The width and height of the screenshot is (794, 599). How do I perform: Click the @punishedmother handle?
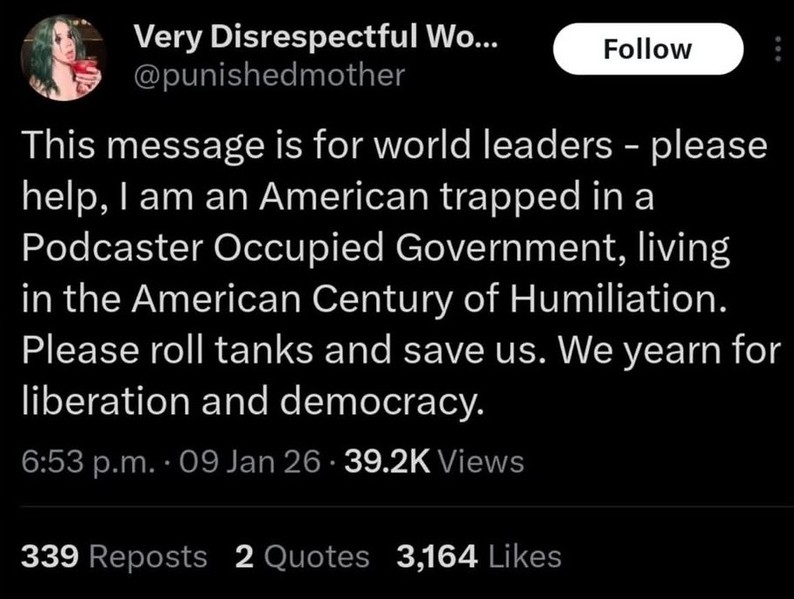[268, 74]
